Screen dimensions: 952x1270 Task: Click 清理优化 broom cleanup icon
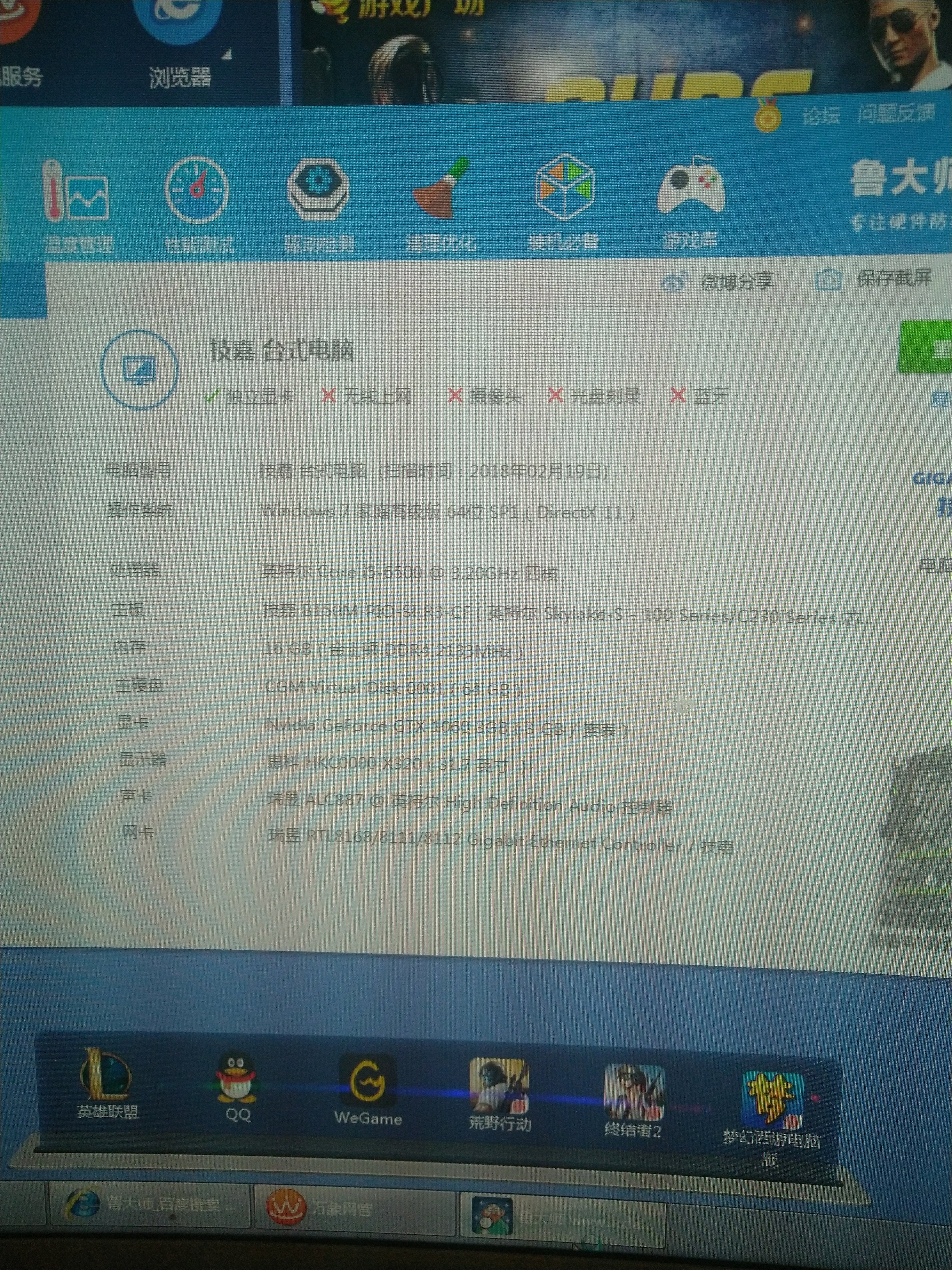(x=440, y=191)
